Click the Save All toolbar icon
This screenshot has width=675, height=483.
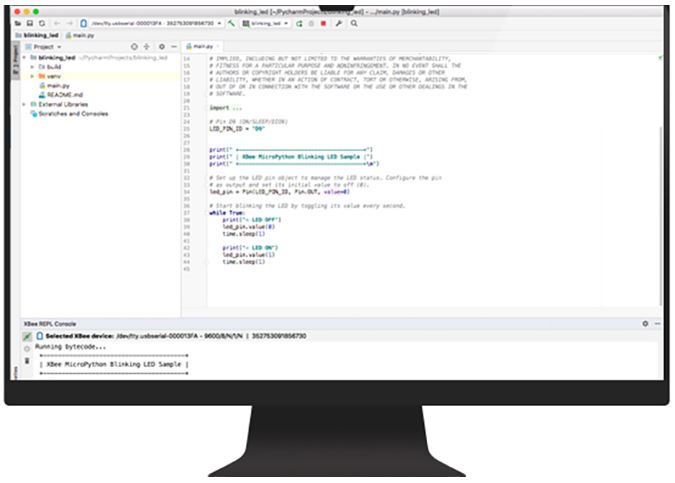pos(30,23)
